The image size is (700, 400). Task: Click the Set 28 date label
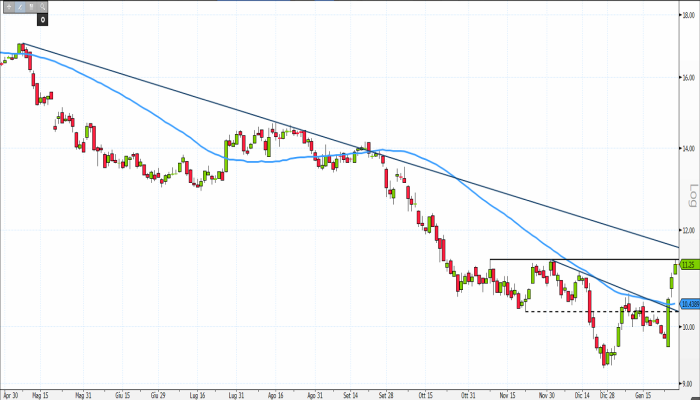point(386,395)
